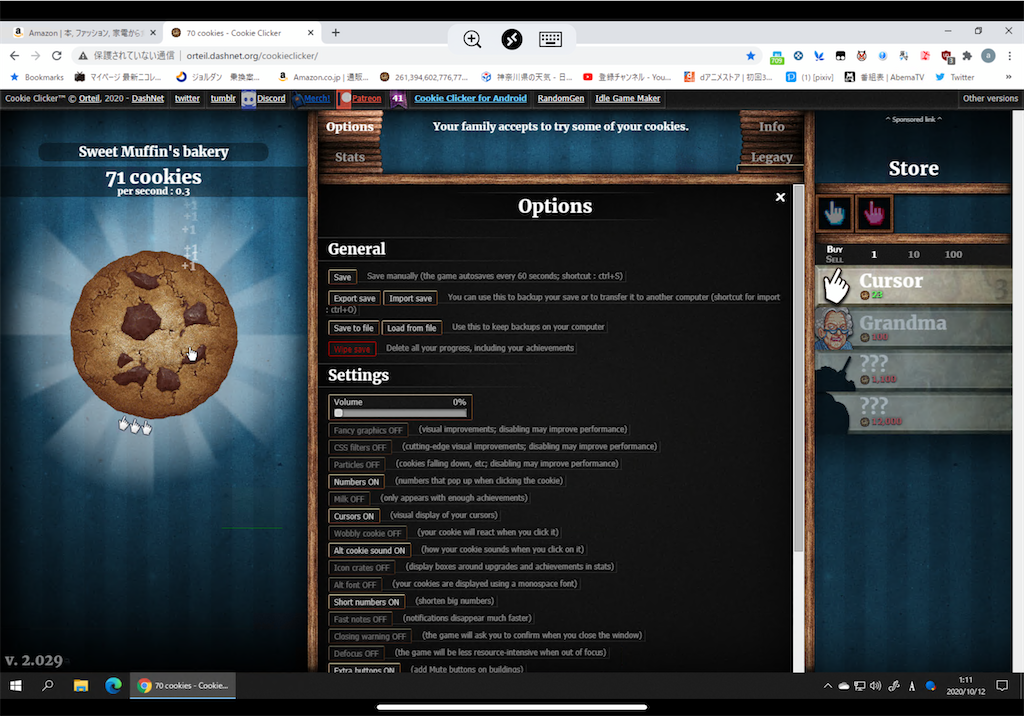Screen dimensions: 1024x716
Task: Open the Windows notification center icon
Action: (x=1002, y=685)
